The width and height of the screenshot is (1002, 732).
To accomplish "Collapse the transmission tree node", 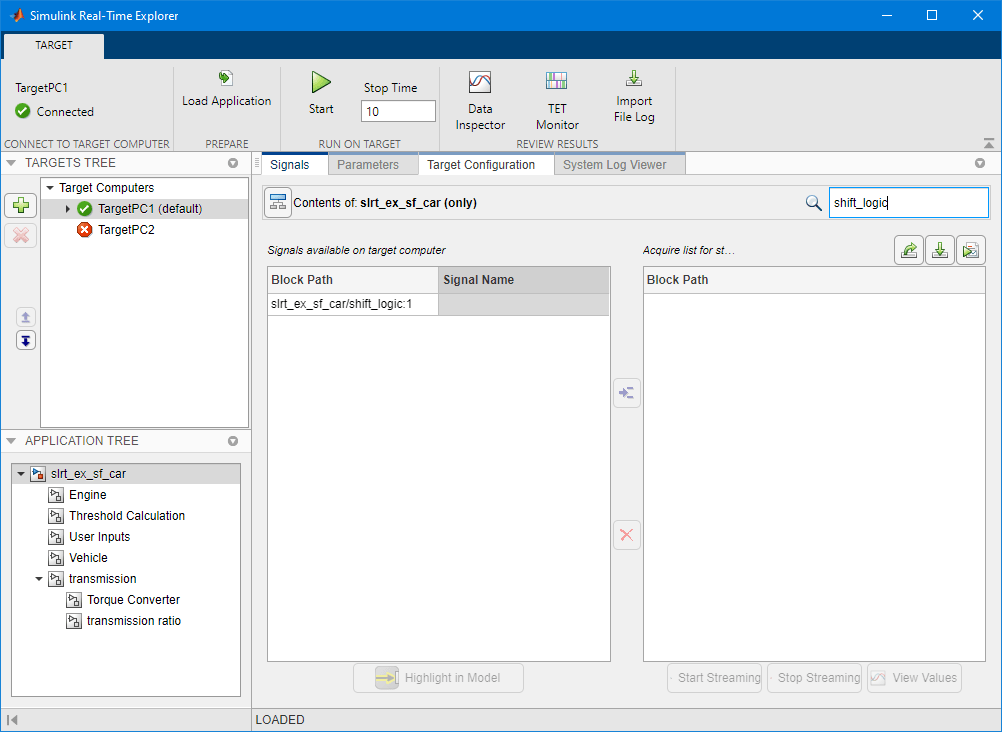I will (38, 579).
